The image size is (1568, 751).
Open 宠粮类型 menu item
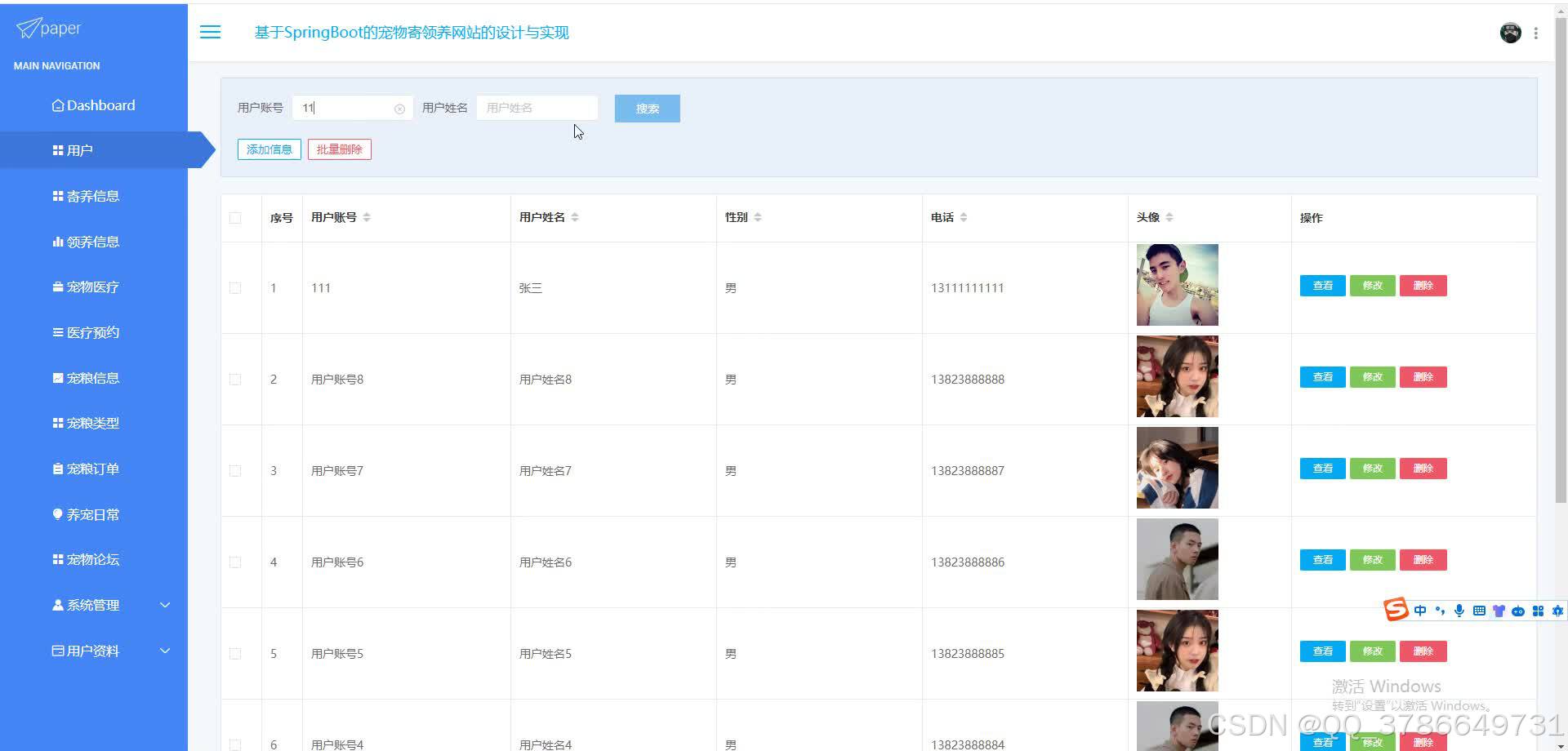[x=94, y=423]
